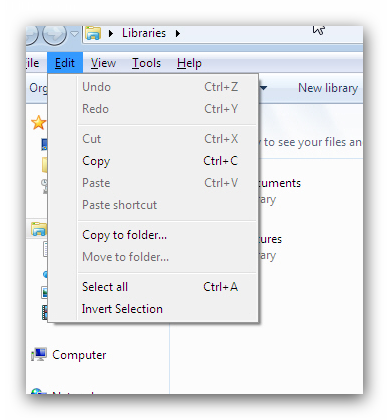Expand arrow after Libraries in address bar
Screen dimensions: 389x420
(x=178, y=33)
